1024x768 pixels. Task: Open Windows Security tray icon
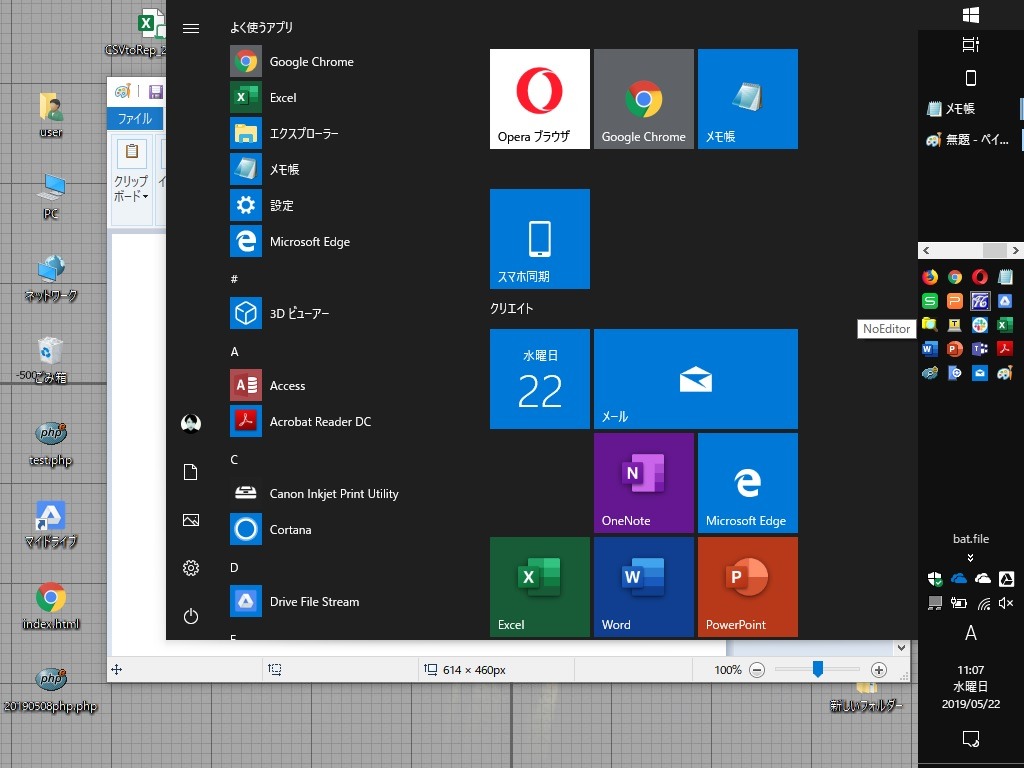(x=935, y=579)
